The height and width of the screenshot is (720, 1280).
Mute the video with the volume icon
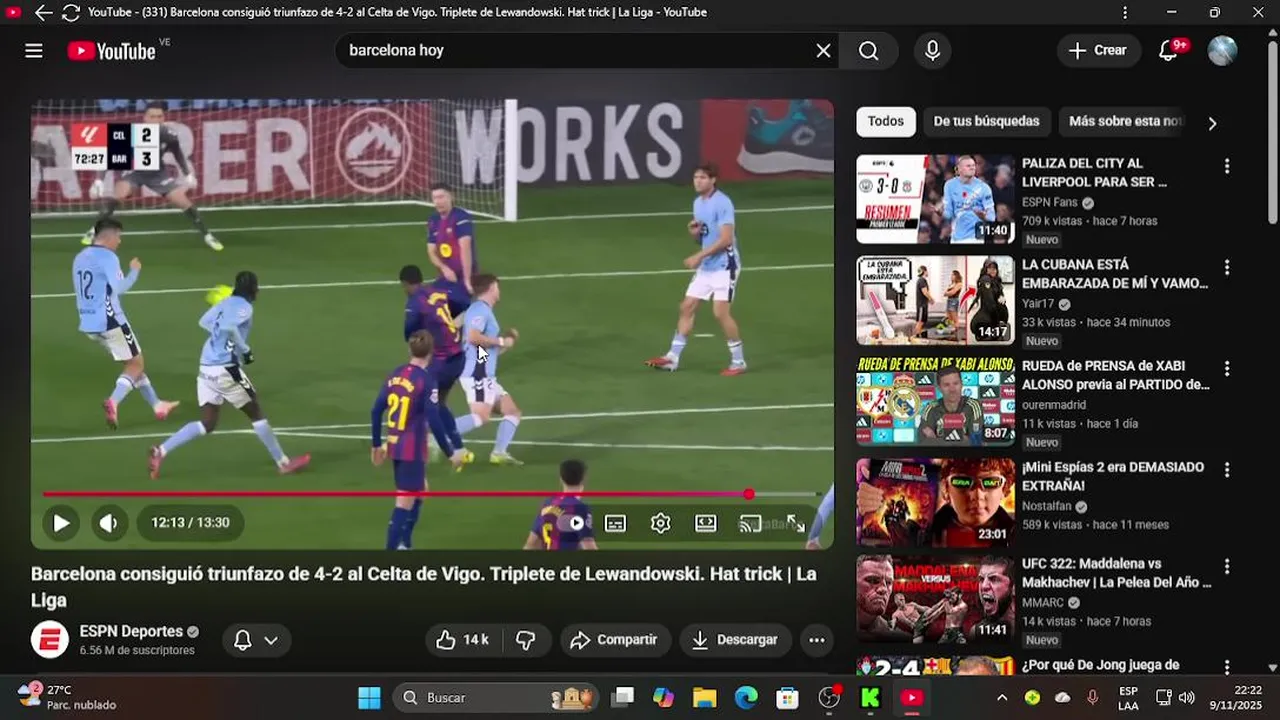coord(109,522)
